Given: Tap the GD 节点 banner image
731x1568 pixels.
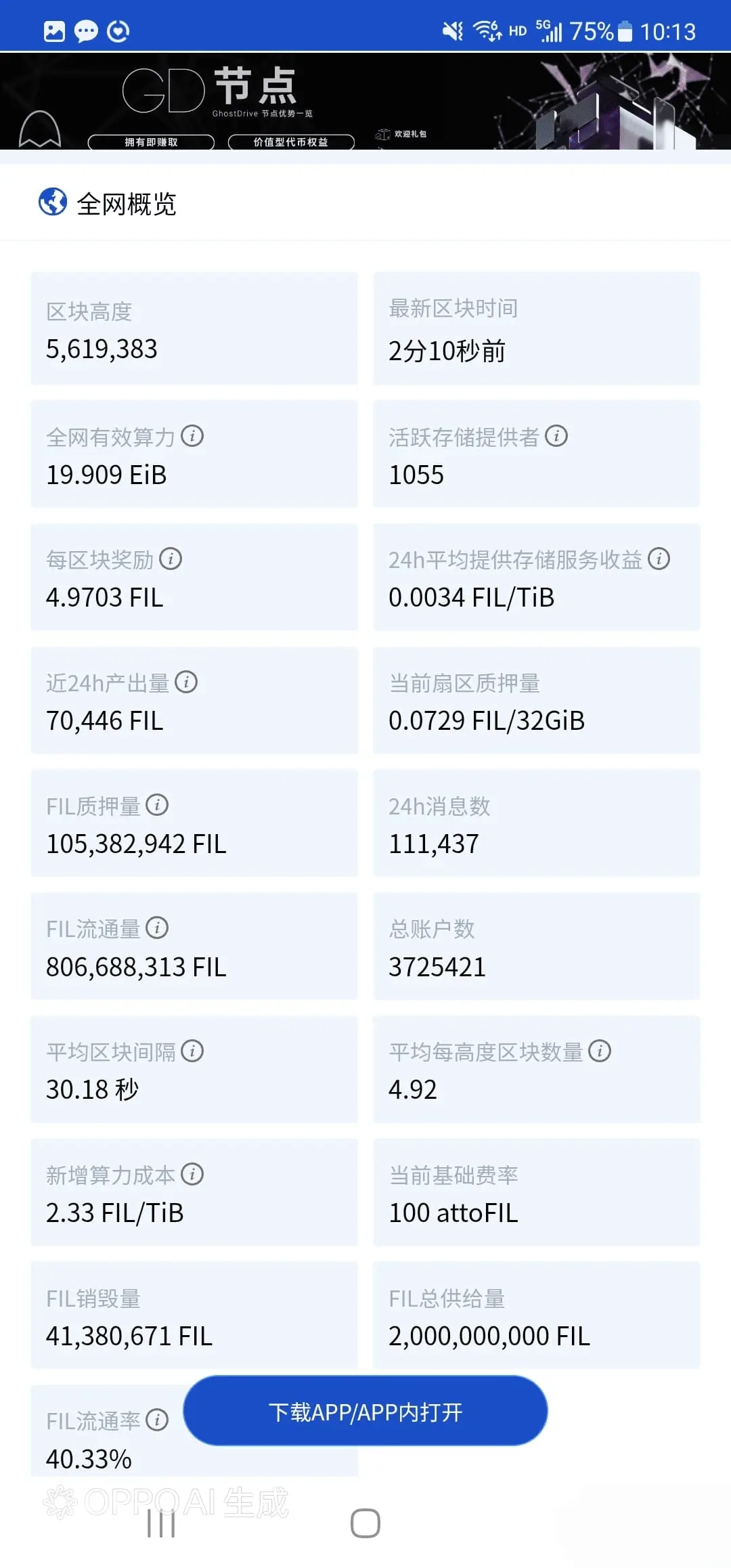Looking at the screenshot, I should tap(365, 101).
